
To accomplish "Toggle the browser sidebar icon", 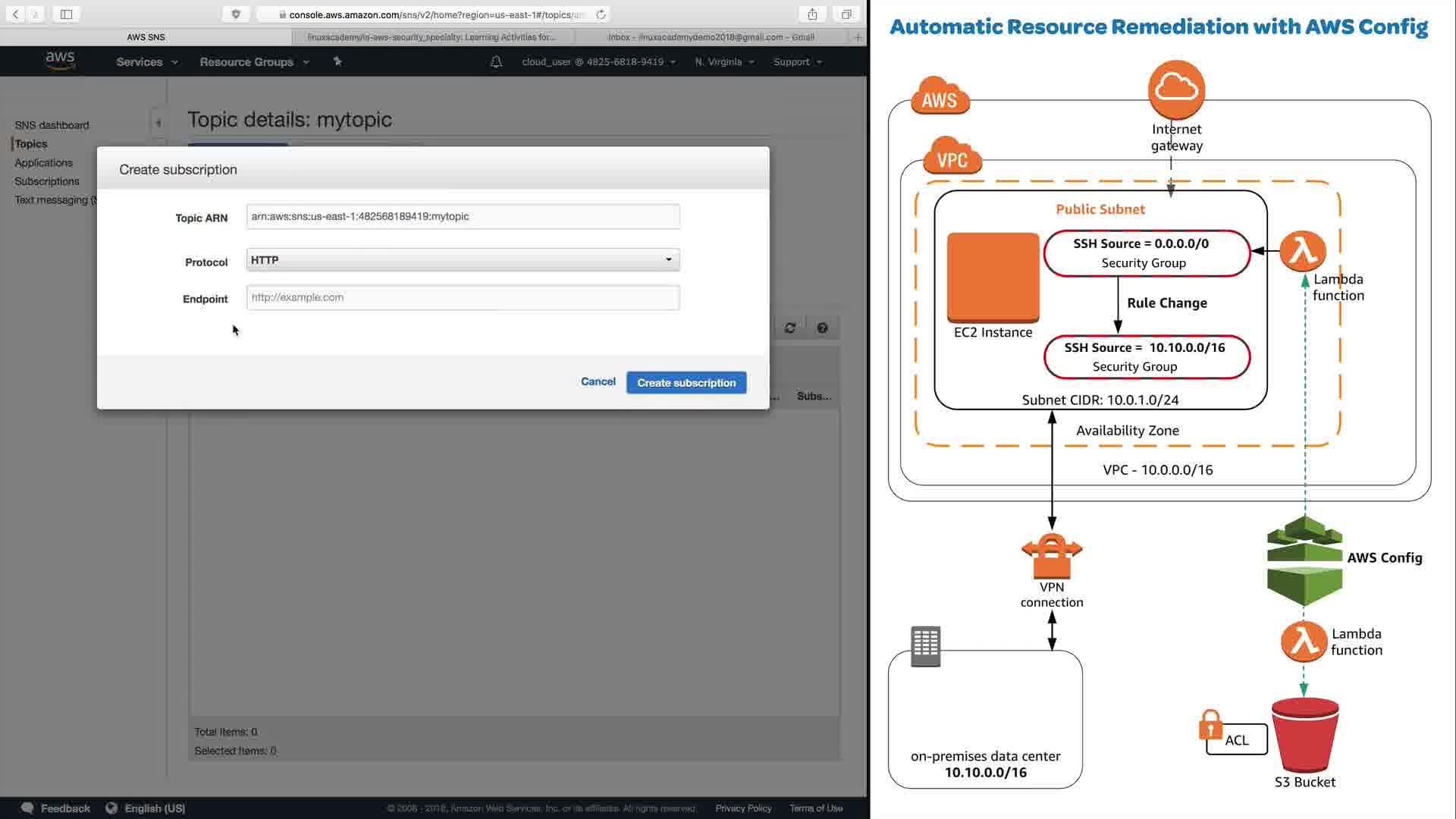I will click(66, 14).
